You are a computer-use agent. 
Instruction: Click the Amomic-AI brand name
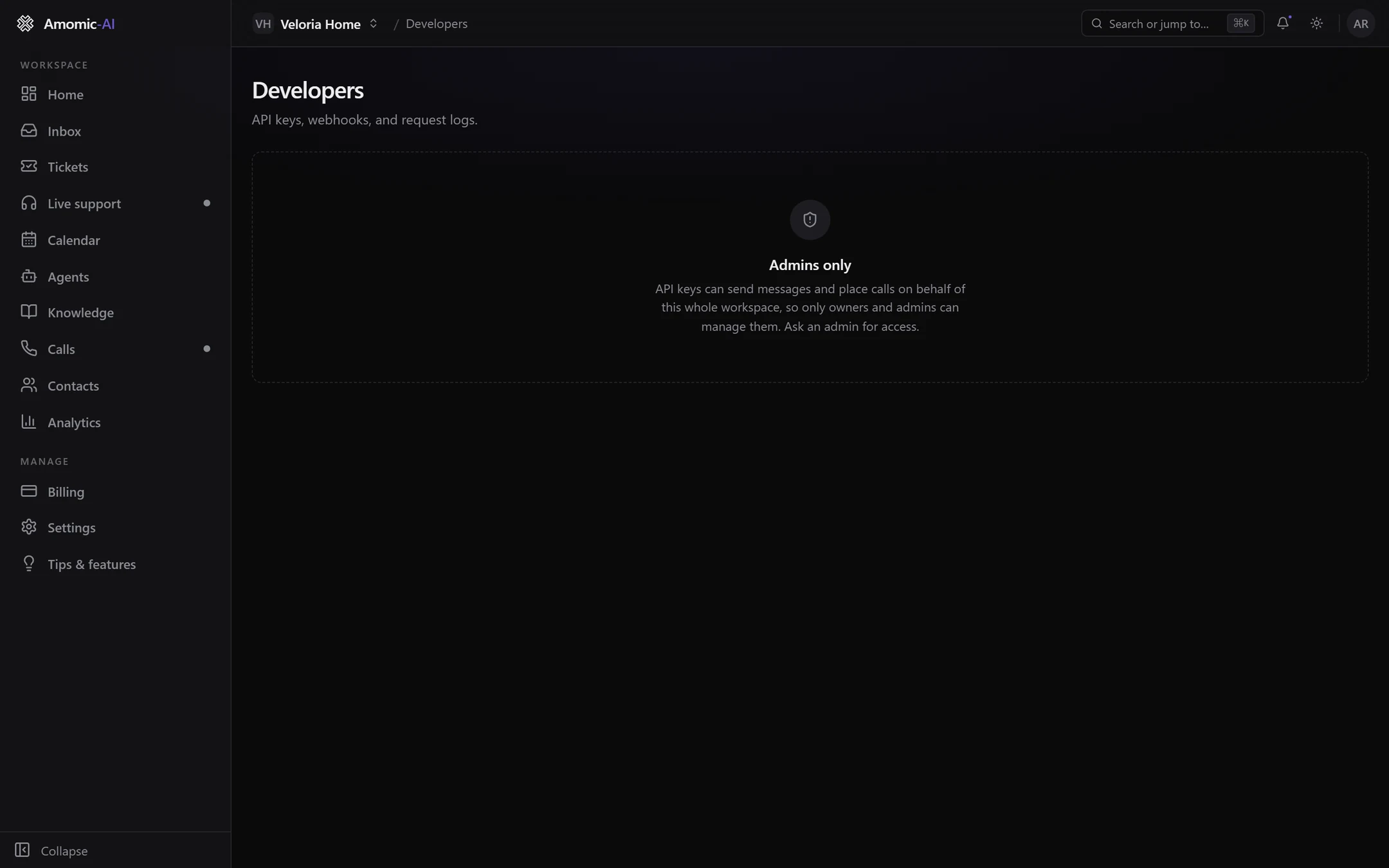[79, 24]
